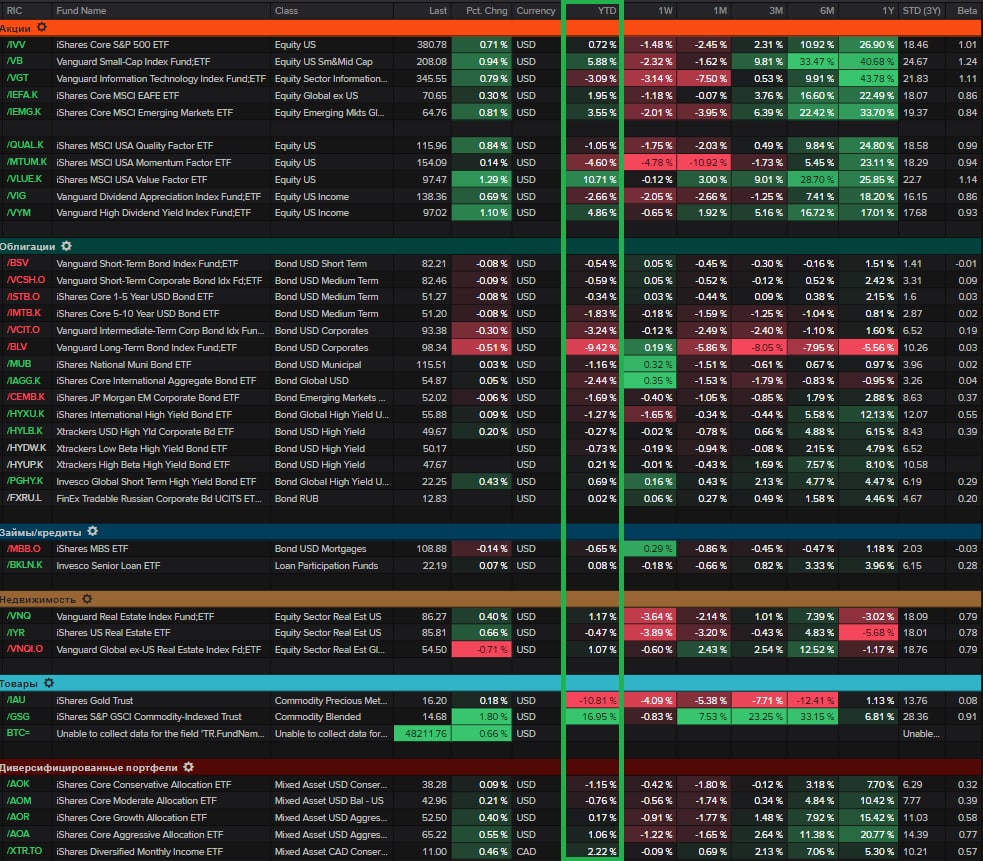
Task: Open settings gear next to Облигации section
Action: click(66, 246)
